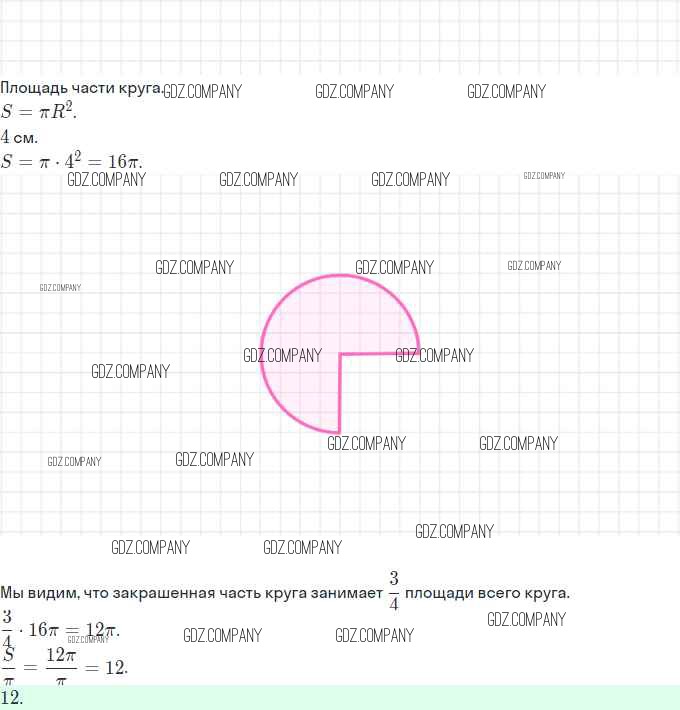Screen dimensions: 680x710
Task: Click the GDZ.COMPANY watermark beside the heading
Action: pyautogui.click(x=203, y=91)
